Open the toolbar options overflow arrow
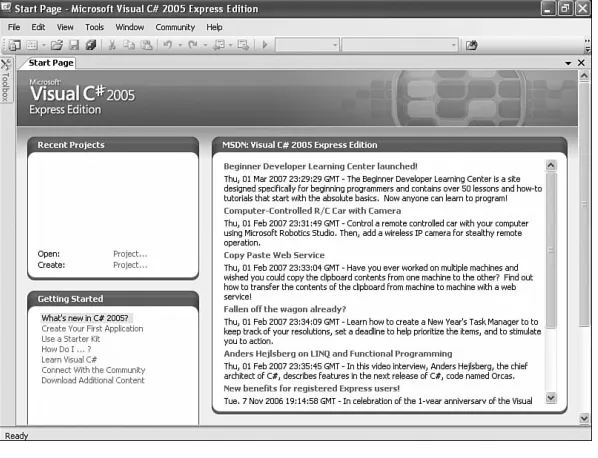 [x=588, y=45]
